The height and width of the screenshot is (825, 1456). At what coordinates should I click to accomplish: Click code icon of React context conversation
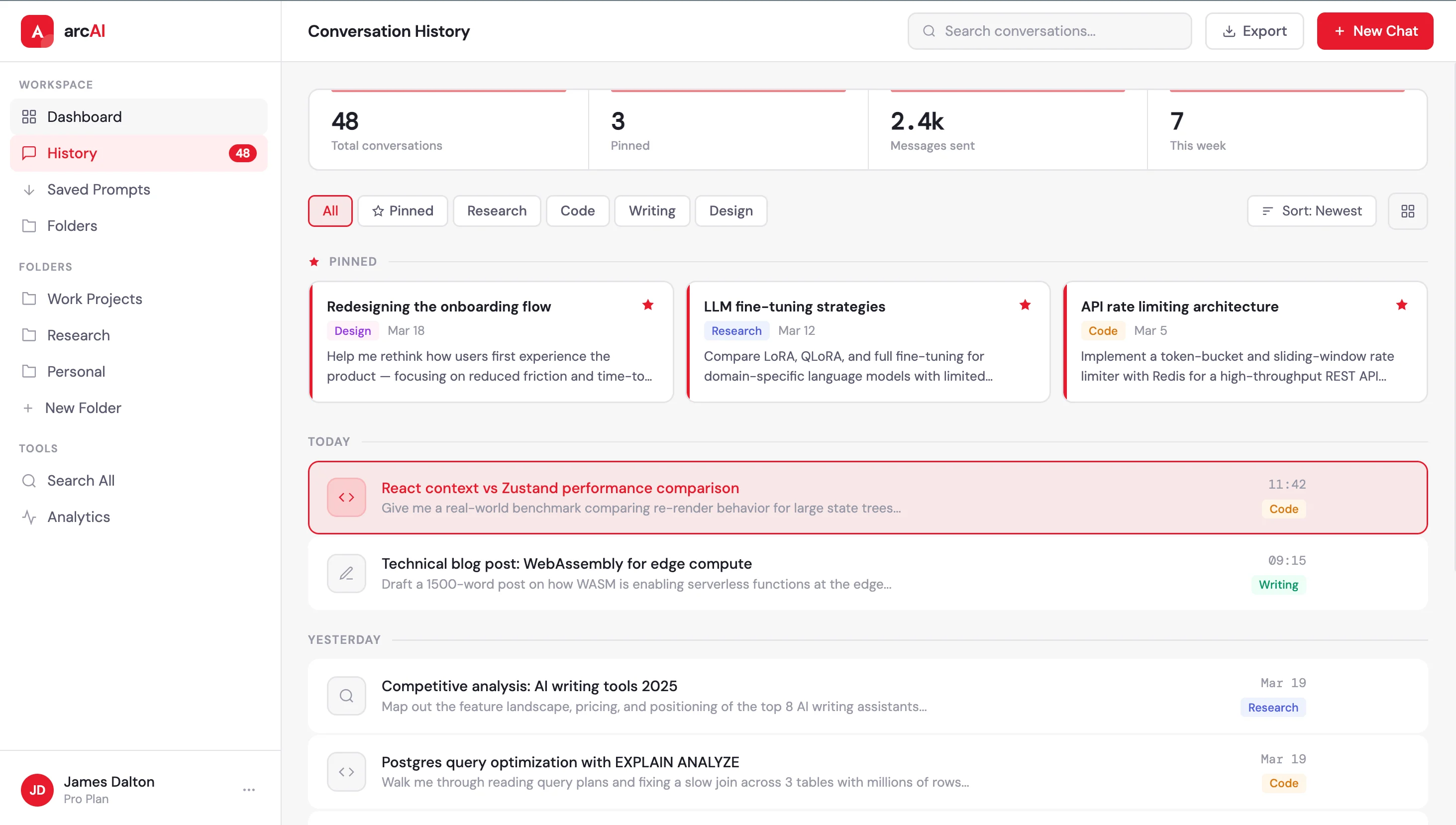click(x=346, y=497)
